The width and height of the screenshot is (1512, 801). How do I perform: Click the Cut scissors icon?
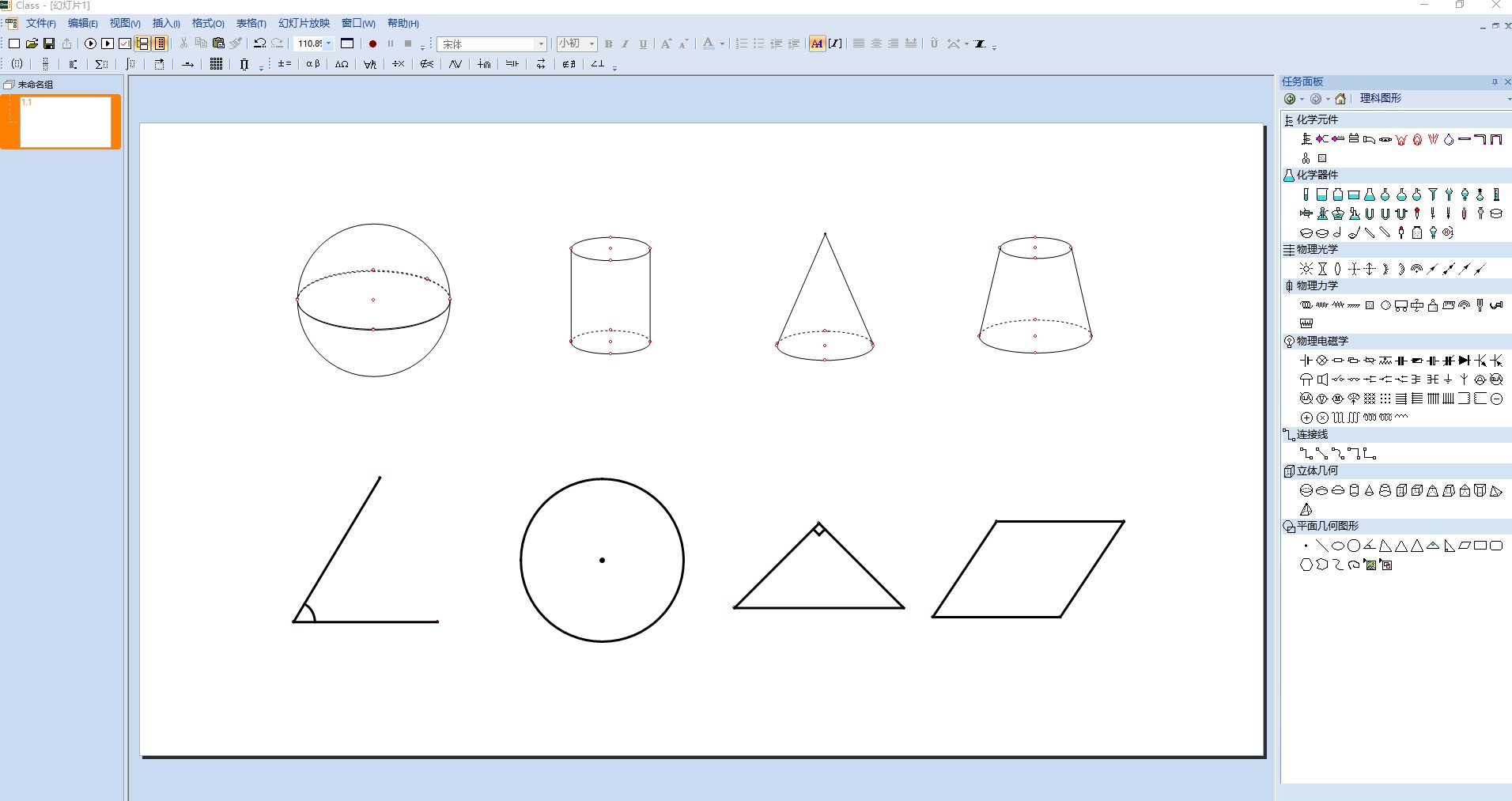[183, 43]
